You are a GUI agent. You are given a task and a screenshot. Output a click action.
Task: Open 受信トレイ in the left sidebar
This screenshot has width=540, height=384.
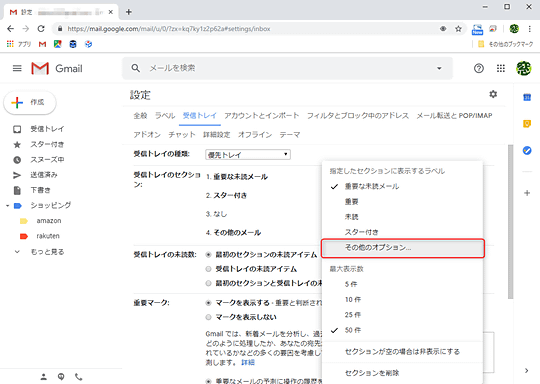click(x=47, y=129)
